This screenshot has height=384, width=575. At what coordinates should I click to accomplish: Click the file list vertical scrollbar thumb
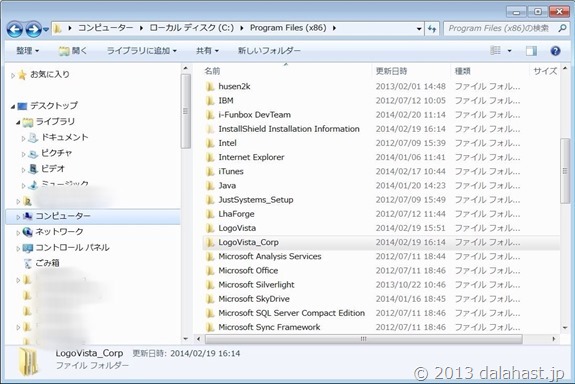565,171
